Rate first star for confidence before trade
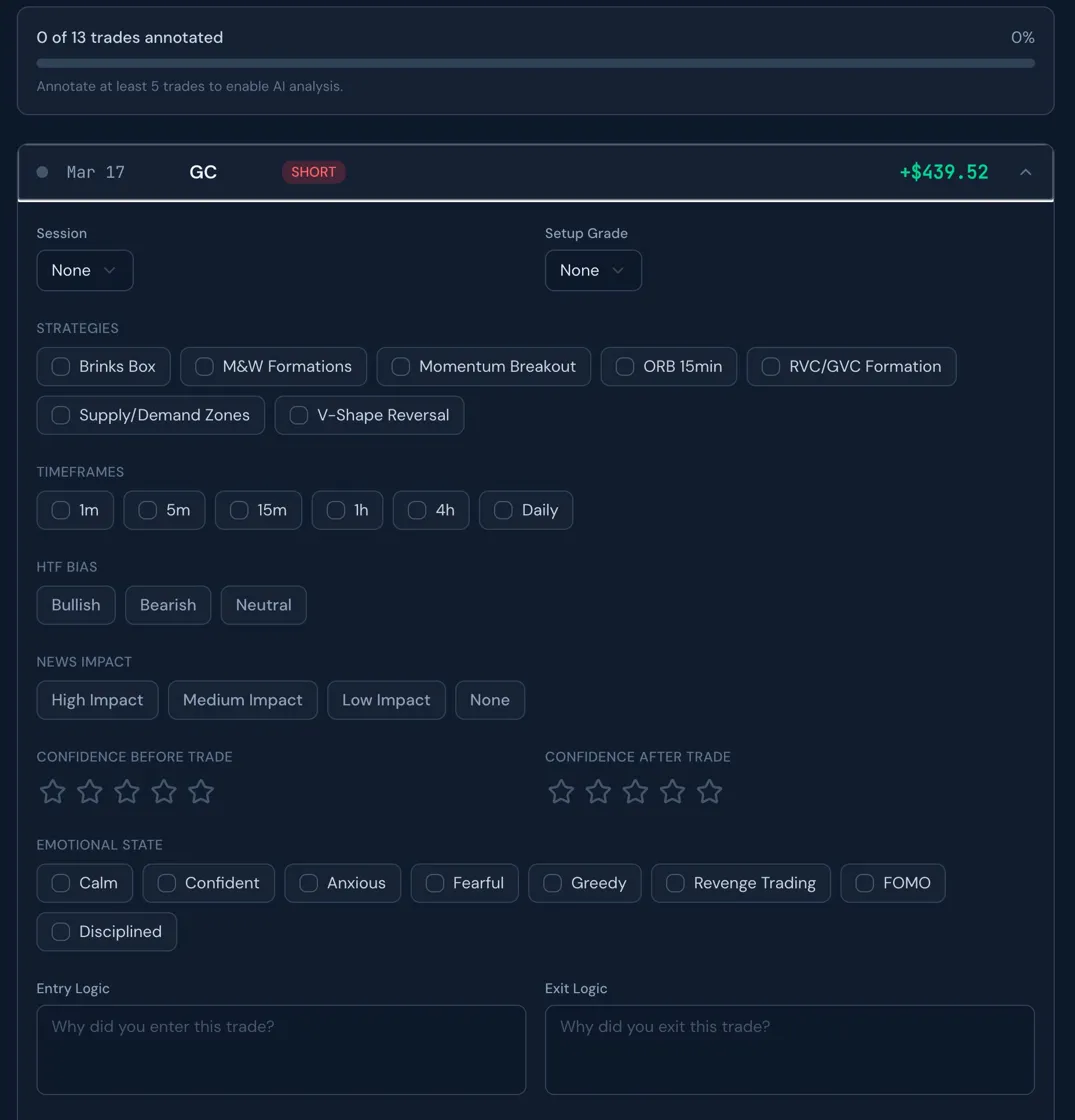 pos(52,791)
